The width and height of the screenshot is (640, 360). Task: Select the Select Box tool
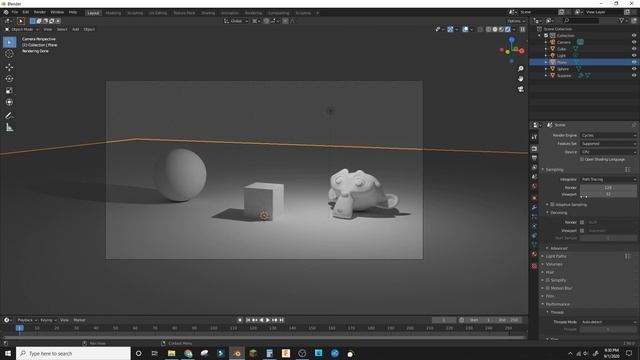point(9,42)
